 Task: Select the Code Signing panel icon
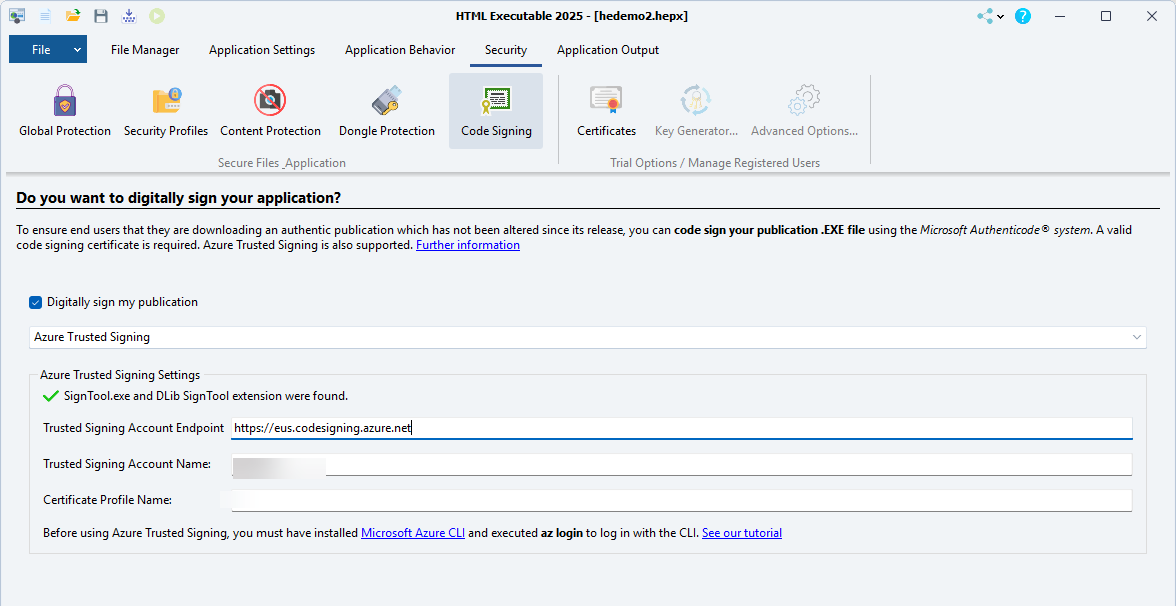tap(496, 110)
